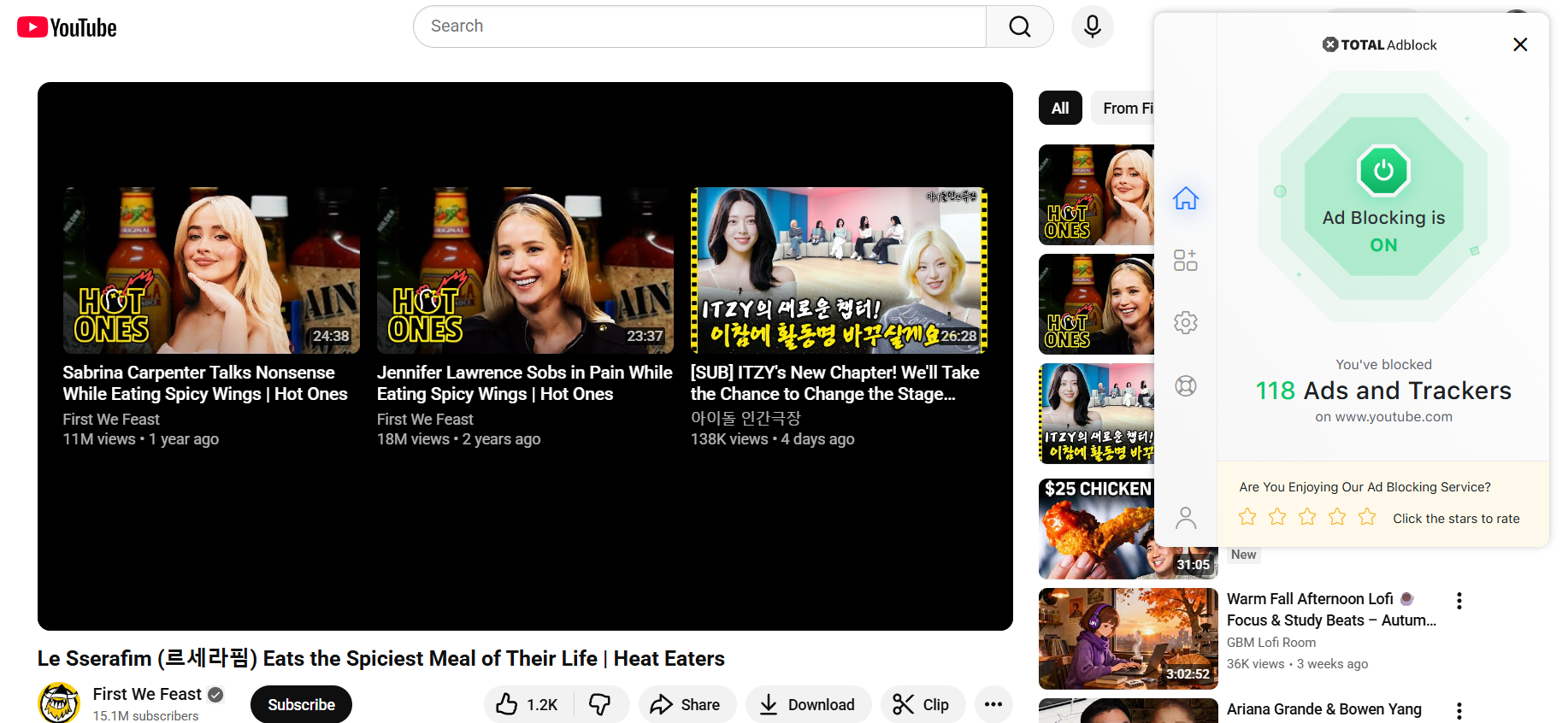Open the Adblock account profile icon
Image resolution: width=1568 pixels, height=723 pixels.
1185,518
